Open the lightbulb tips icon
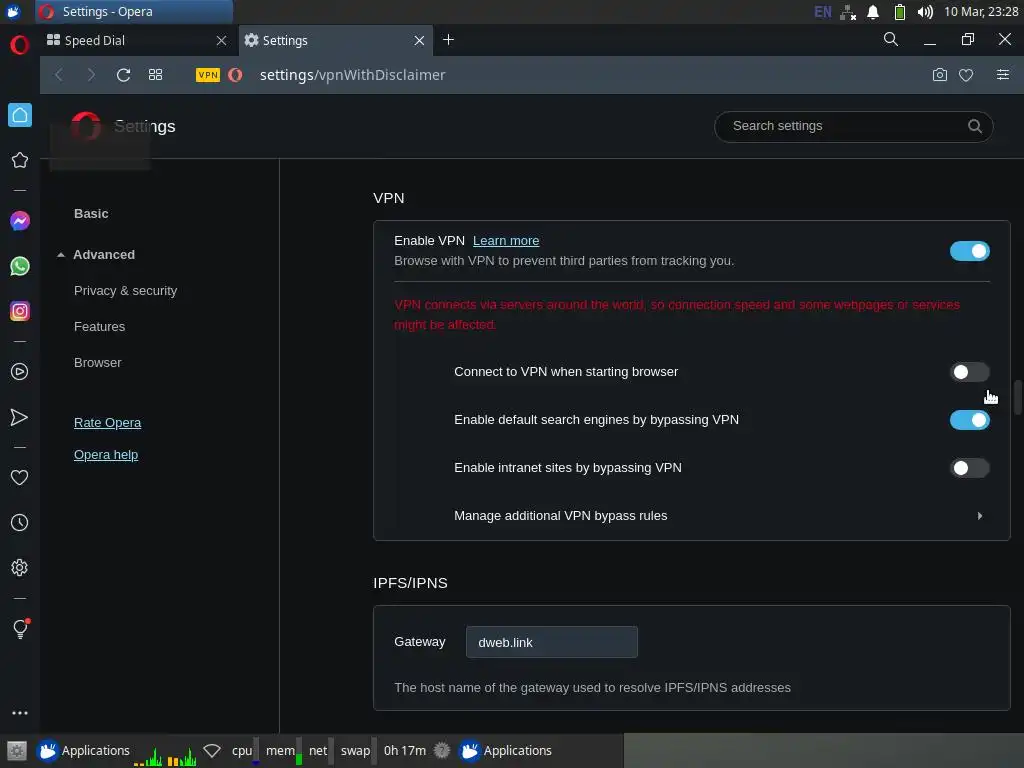The image size is (1024, 768). [20, 629]
